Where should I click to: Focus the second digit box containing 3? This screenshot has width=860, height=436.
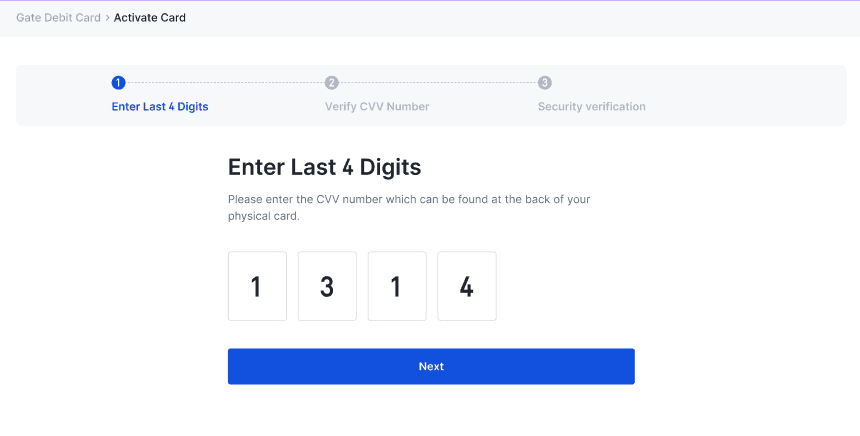click(x=327, y=286)
